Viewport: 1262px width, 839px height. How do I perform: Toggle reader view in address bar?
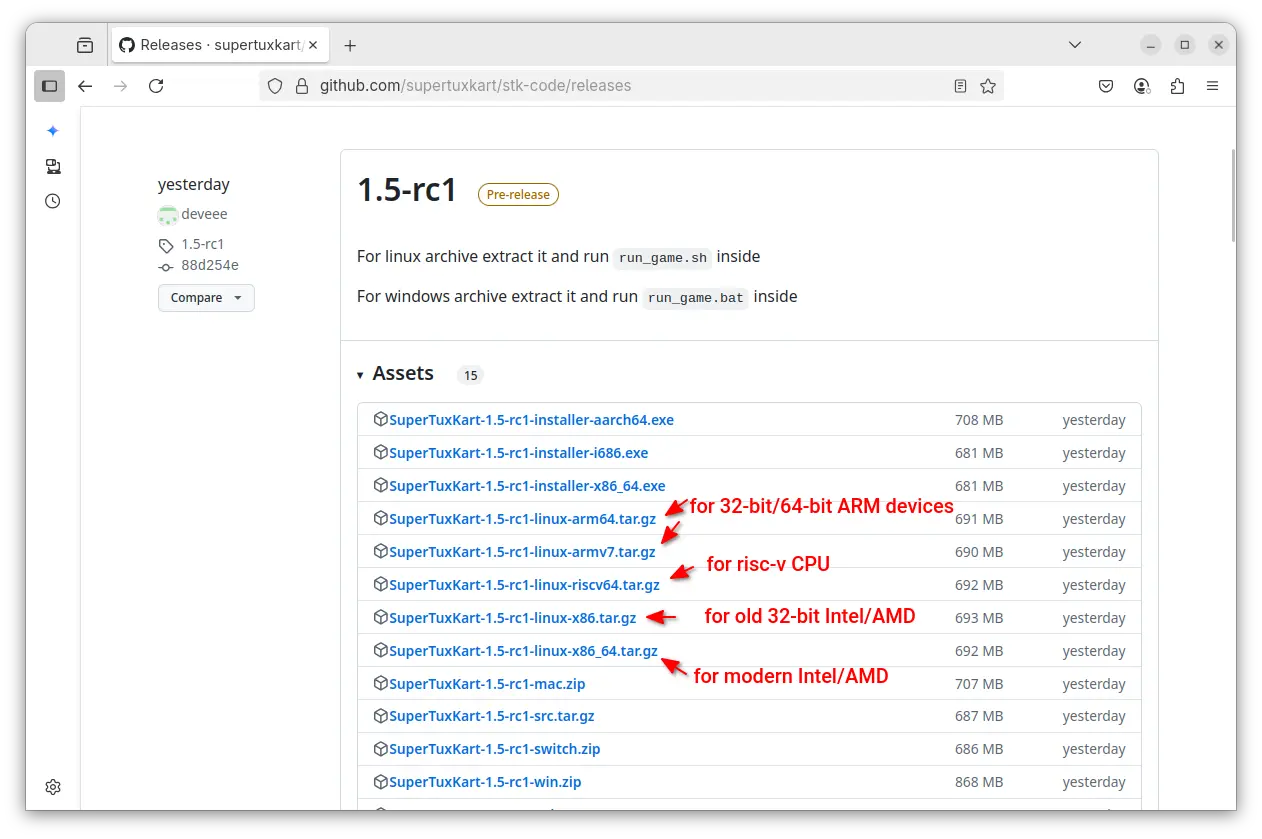click(x=960, y=86)
